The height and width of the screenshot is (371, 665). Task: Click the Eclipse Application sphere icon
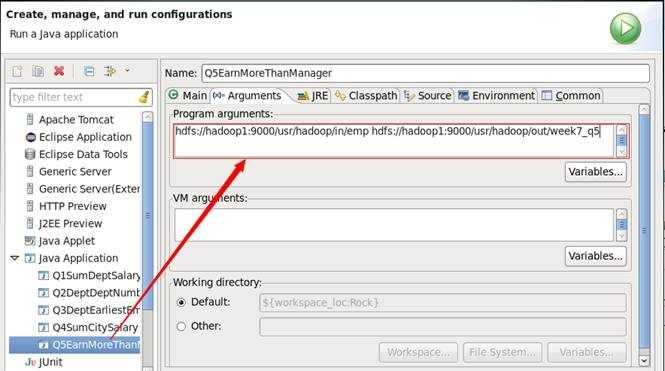[x=31, y=137]
